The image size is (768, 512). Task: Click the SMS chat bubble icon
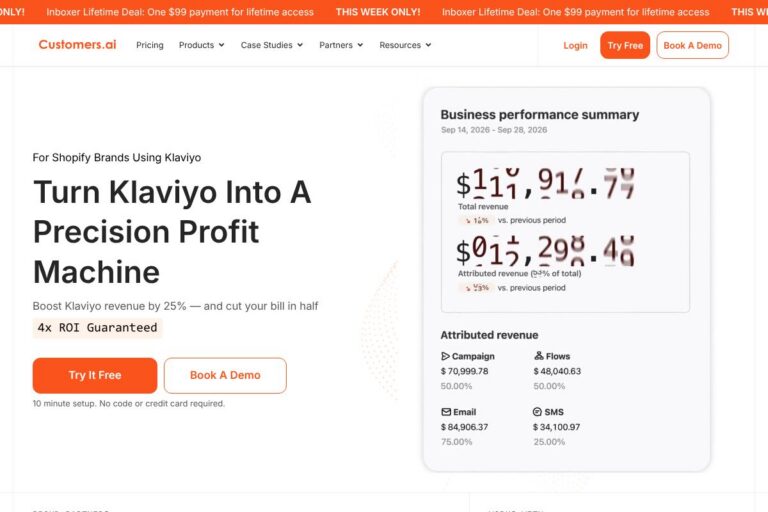538,412
